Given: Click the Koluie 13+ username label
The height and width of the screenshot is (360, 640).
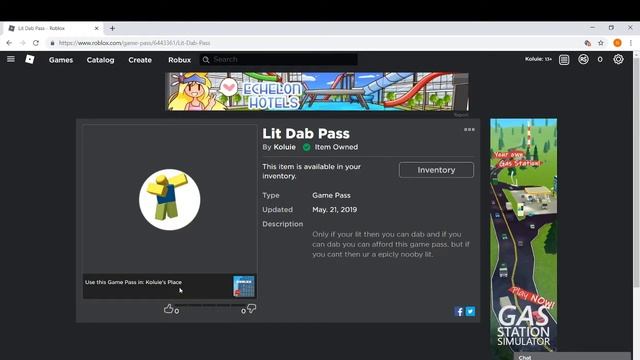Looking at the screenshot, I should pos(538,59).
